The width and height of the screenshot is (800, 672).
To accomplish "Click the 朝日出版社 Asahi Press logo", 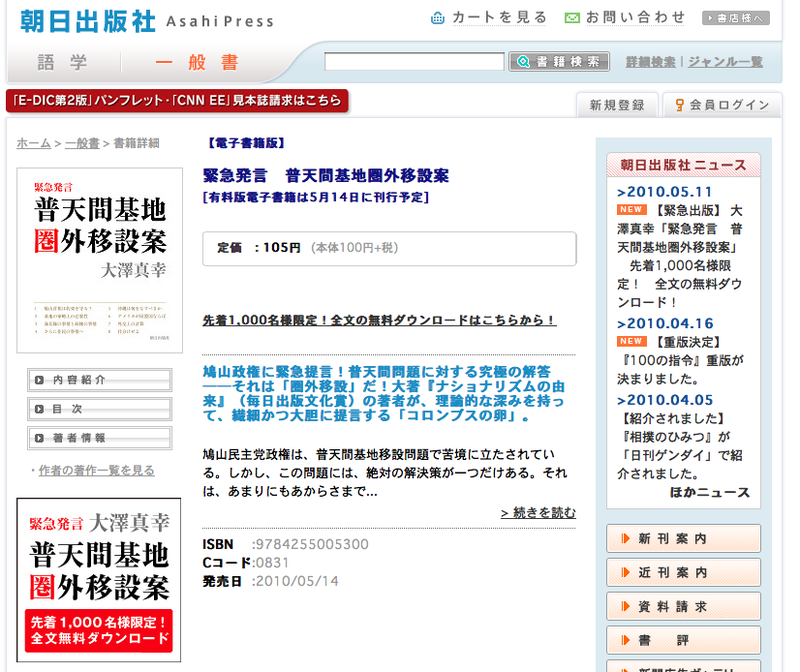I will click(147, 21).
